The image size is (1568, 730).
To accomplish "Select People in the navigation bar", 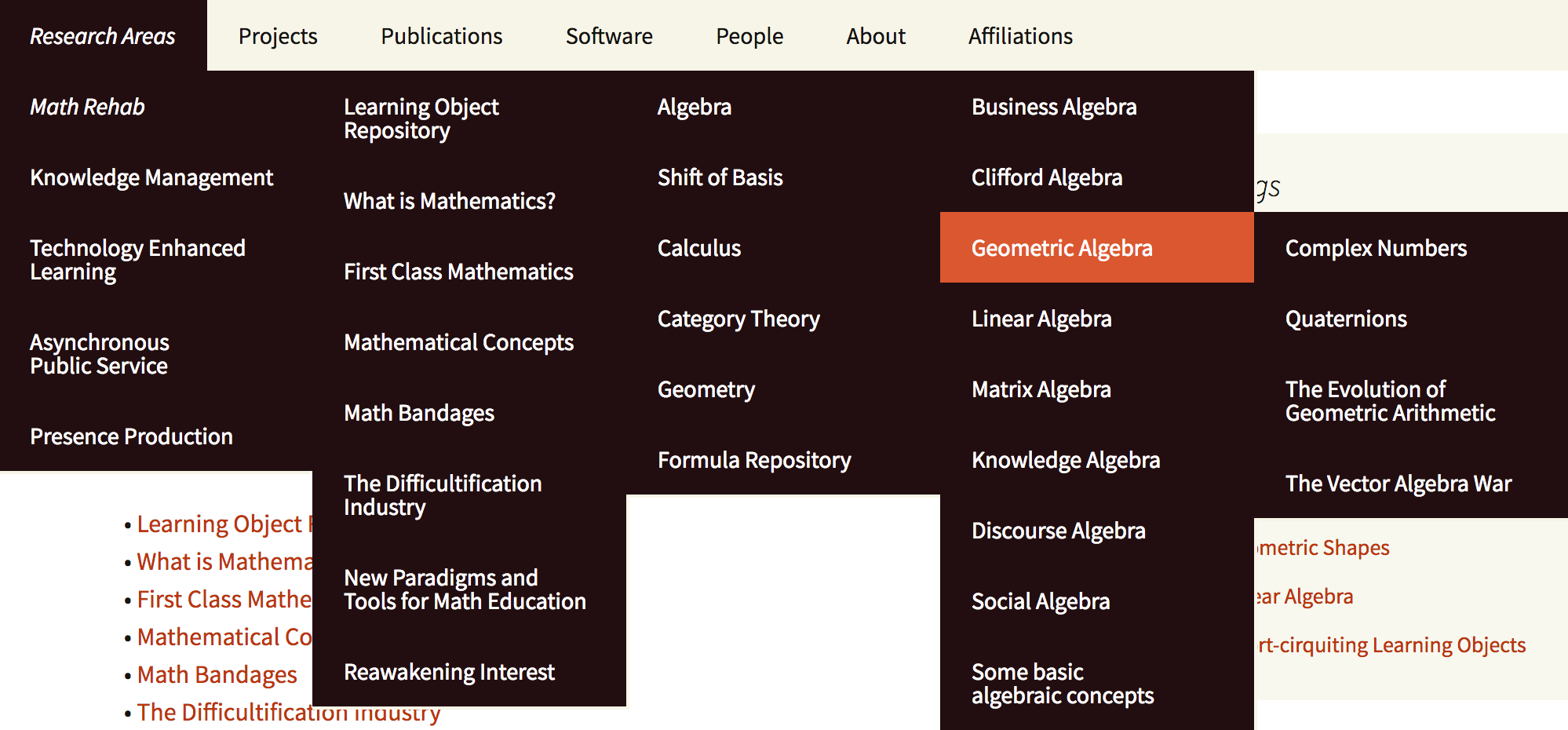I will (749, 36).
